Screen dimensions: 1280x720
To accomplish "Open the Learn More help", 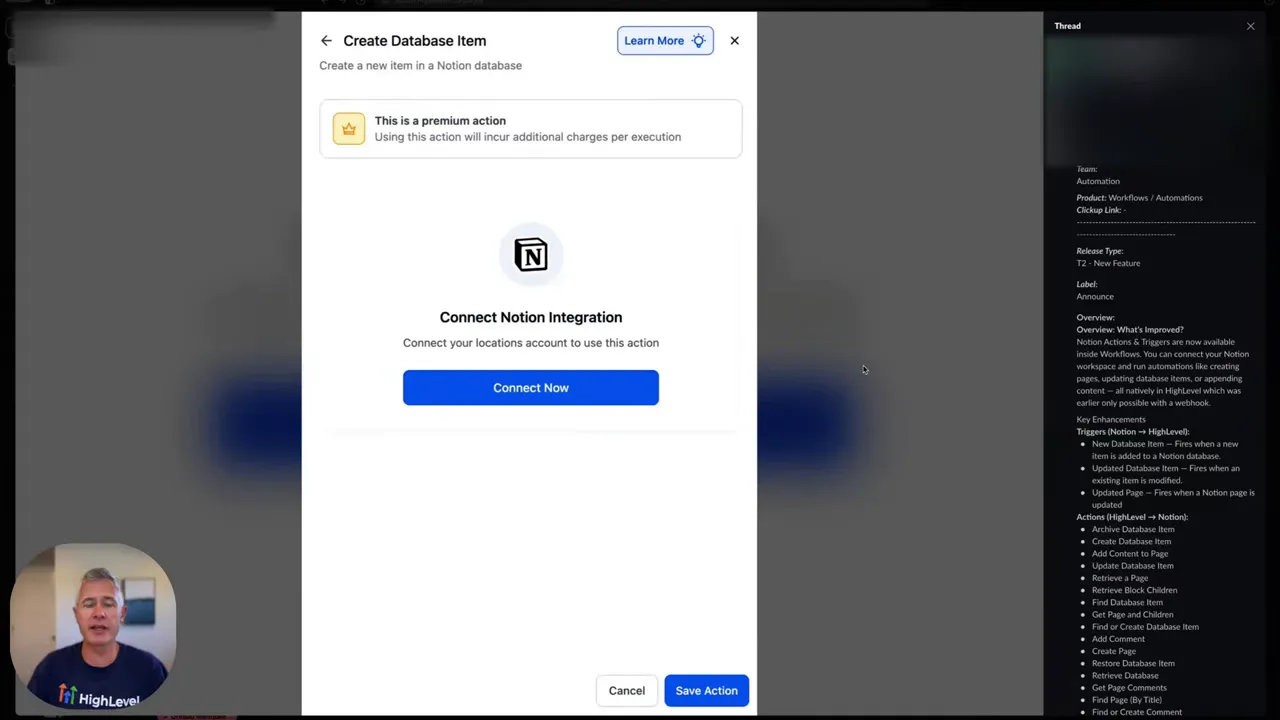I will (x=656, y=40).
